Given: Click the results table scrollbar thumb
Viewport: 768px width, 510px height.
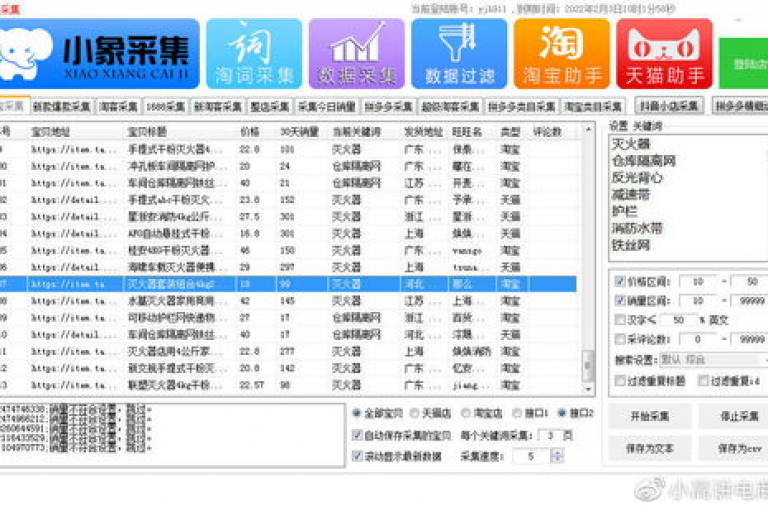Looking at the screenshot, I should click(588, 365).
